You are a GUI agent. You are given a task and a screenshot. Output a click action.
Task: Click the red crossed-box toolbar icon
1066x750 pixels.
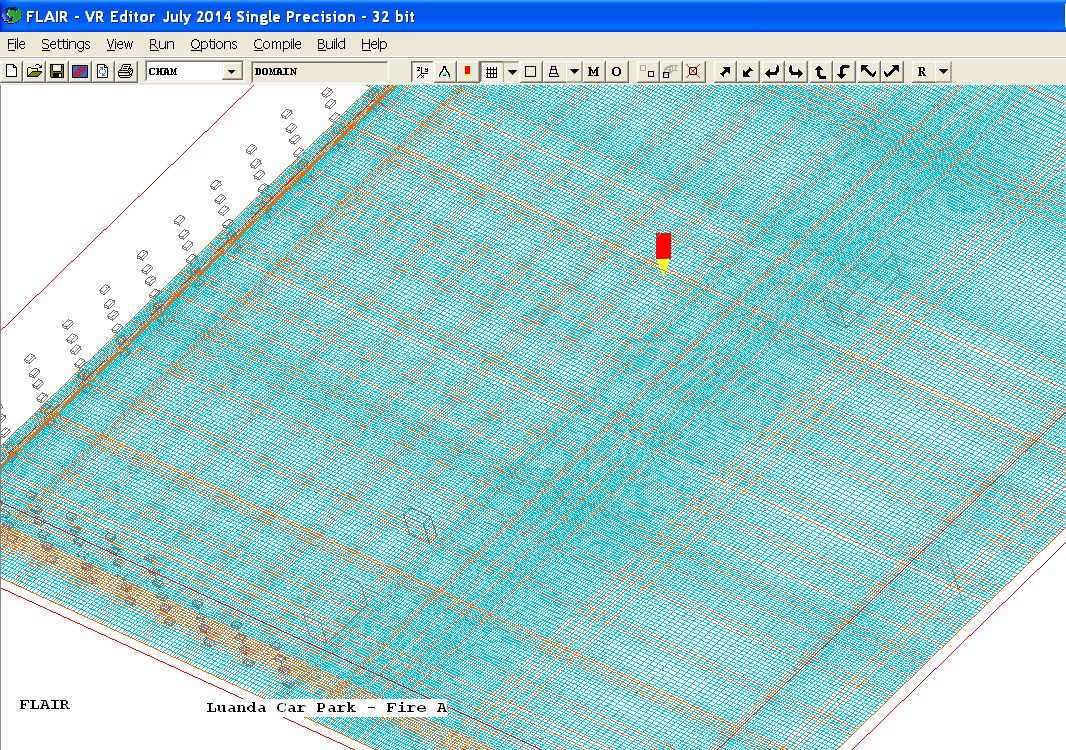(x=694, y=72)
